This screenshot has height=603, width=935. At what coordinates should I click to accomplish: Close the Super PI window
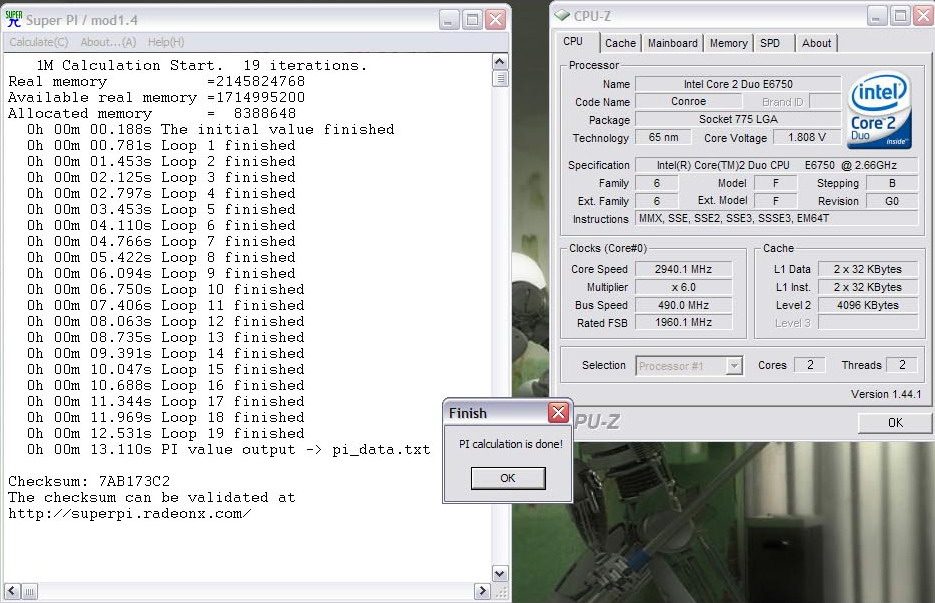coord(496,20)
